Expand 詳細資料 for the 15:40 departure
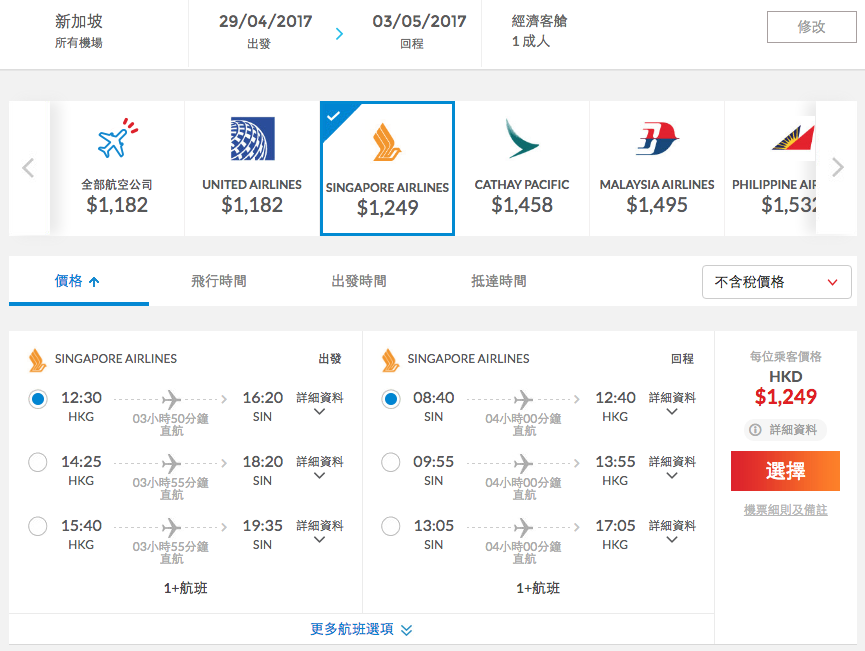 (319, 532)
